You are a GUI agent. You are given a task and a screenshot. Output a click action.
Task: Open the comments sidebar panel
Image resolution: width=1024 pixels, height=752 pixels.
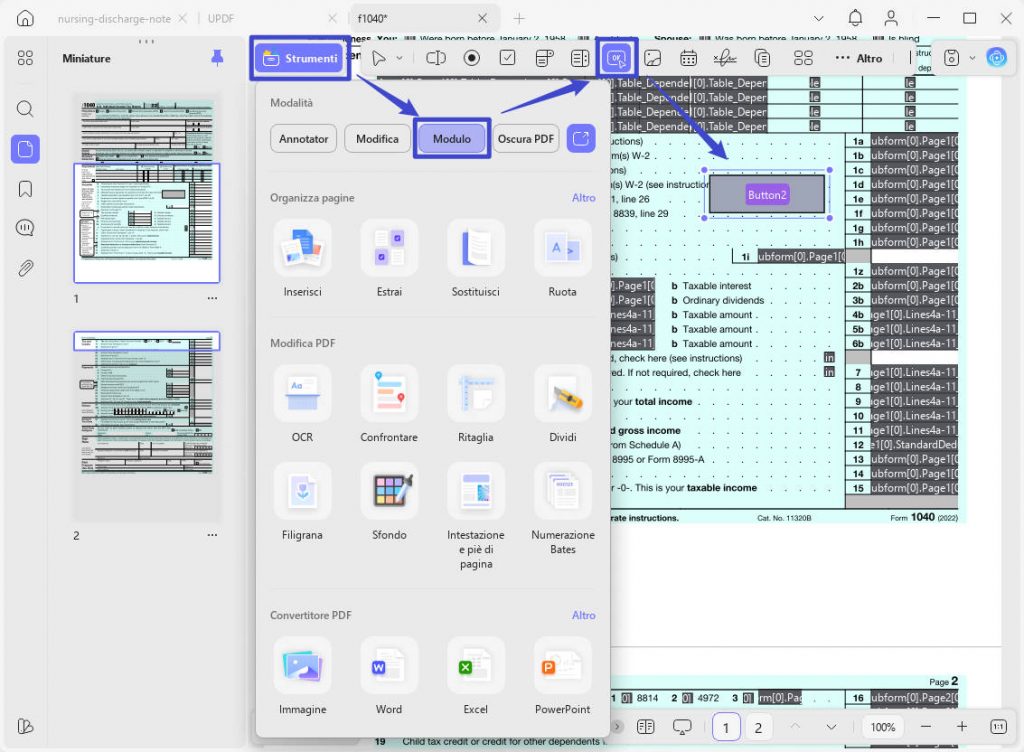coord(25,228)
